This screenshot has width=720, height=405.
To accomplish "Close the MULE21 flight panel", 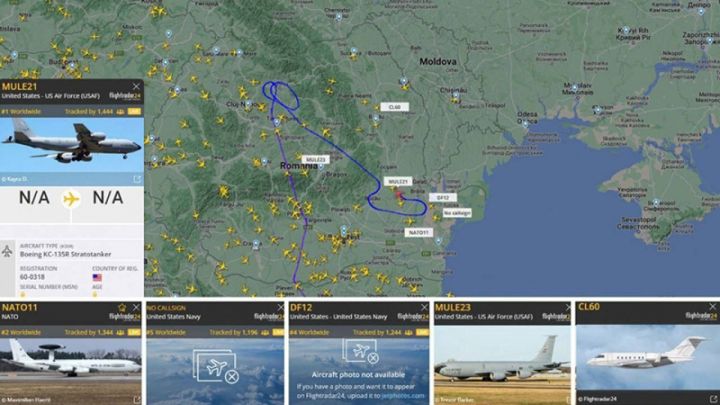I will point(136,86).
